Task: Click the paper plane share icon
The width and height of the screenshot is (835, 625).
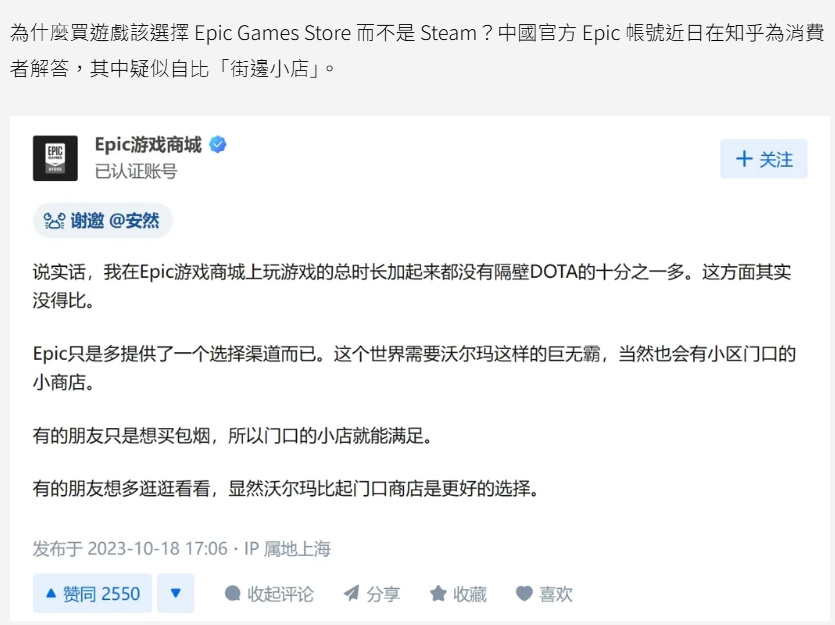Action: (x=351, y=593)
